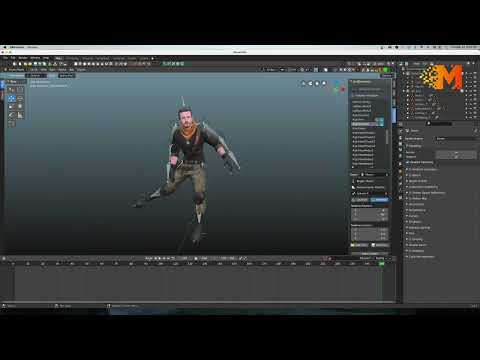Click the timeline horizontal scrollbar
This screenshot has height=360, width=480.
pos(198,302)
